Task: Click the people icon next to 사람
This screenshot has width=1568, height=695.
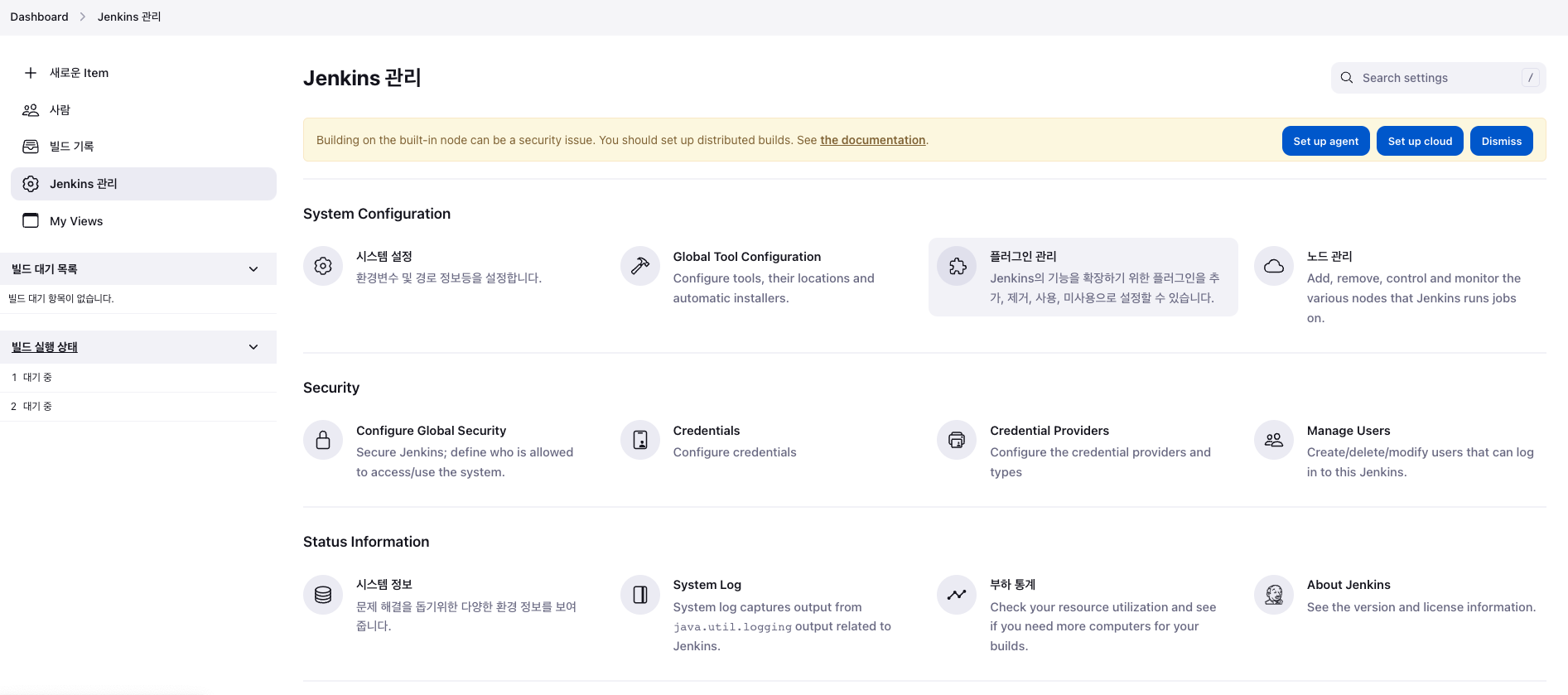Action: [31, 110]
